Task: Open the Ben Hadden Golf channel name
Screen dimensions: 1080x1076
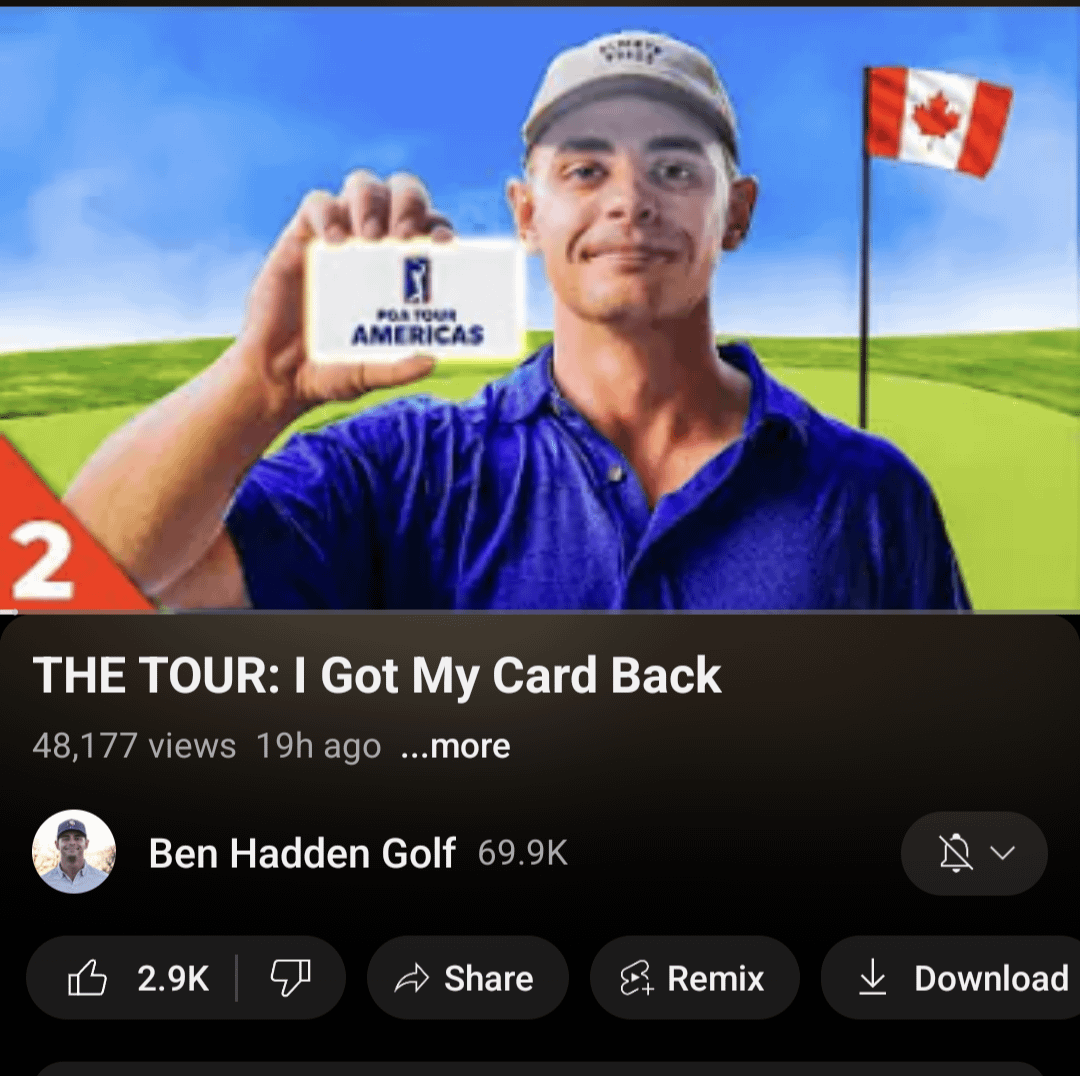Action: (x=302, y=853)
